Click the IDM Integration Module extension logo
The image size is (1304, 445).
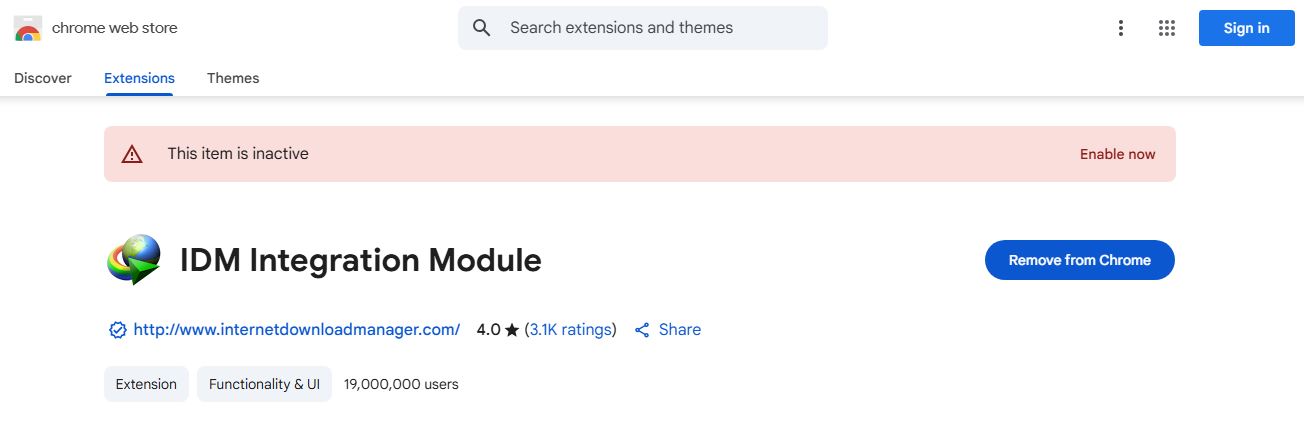(134, 260)
